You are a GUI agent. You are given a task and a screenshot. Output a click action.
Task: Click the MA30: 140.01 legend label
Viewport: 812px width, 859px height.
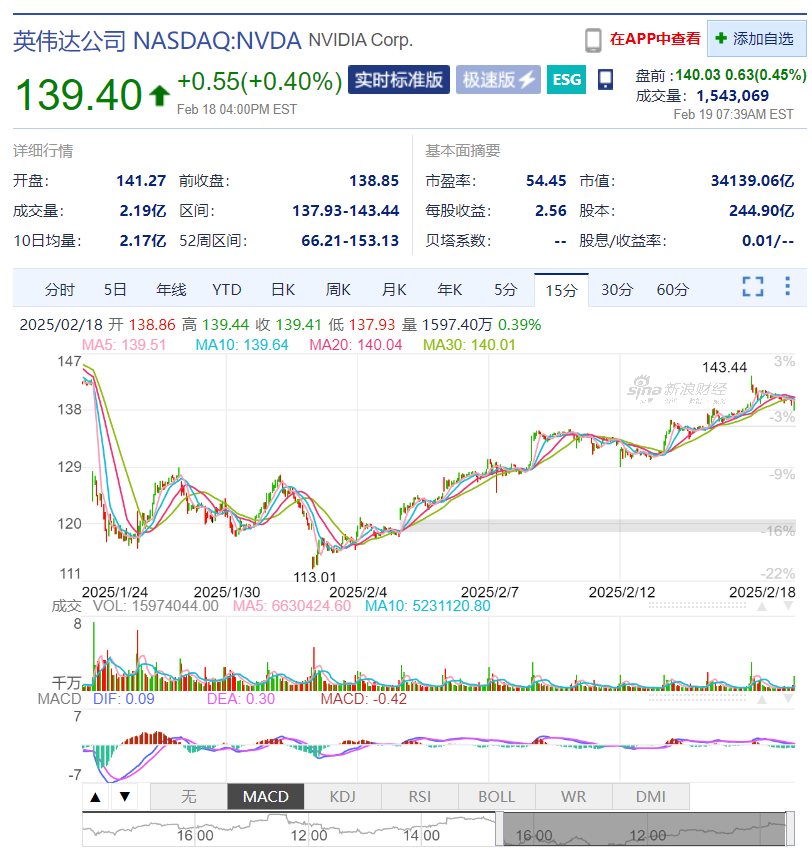(x=470, y=345)
